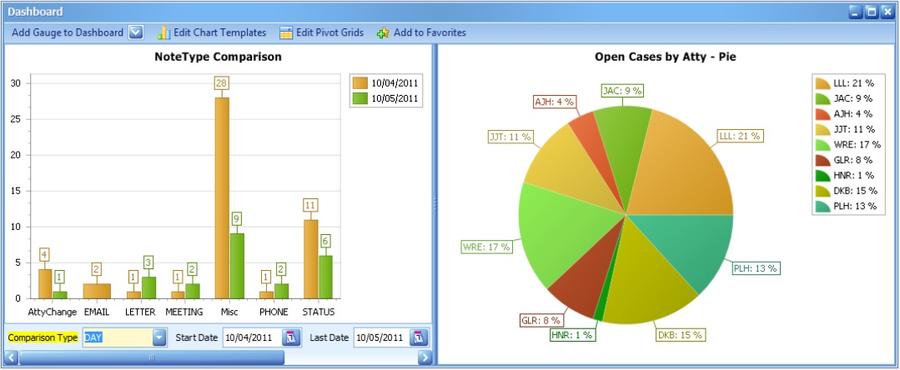Click the STATUS bar labeled 11

click(x=311, y=259)
